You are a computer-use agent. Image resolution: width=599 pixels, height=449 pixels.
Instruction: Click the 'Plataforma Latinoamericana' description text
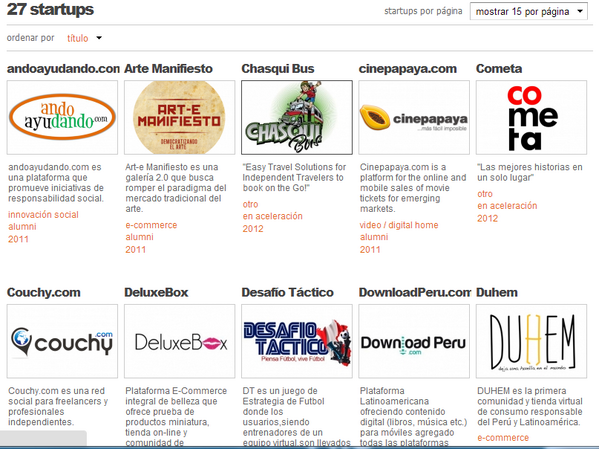click(x=414, y=417)
